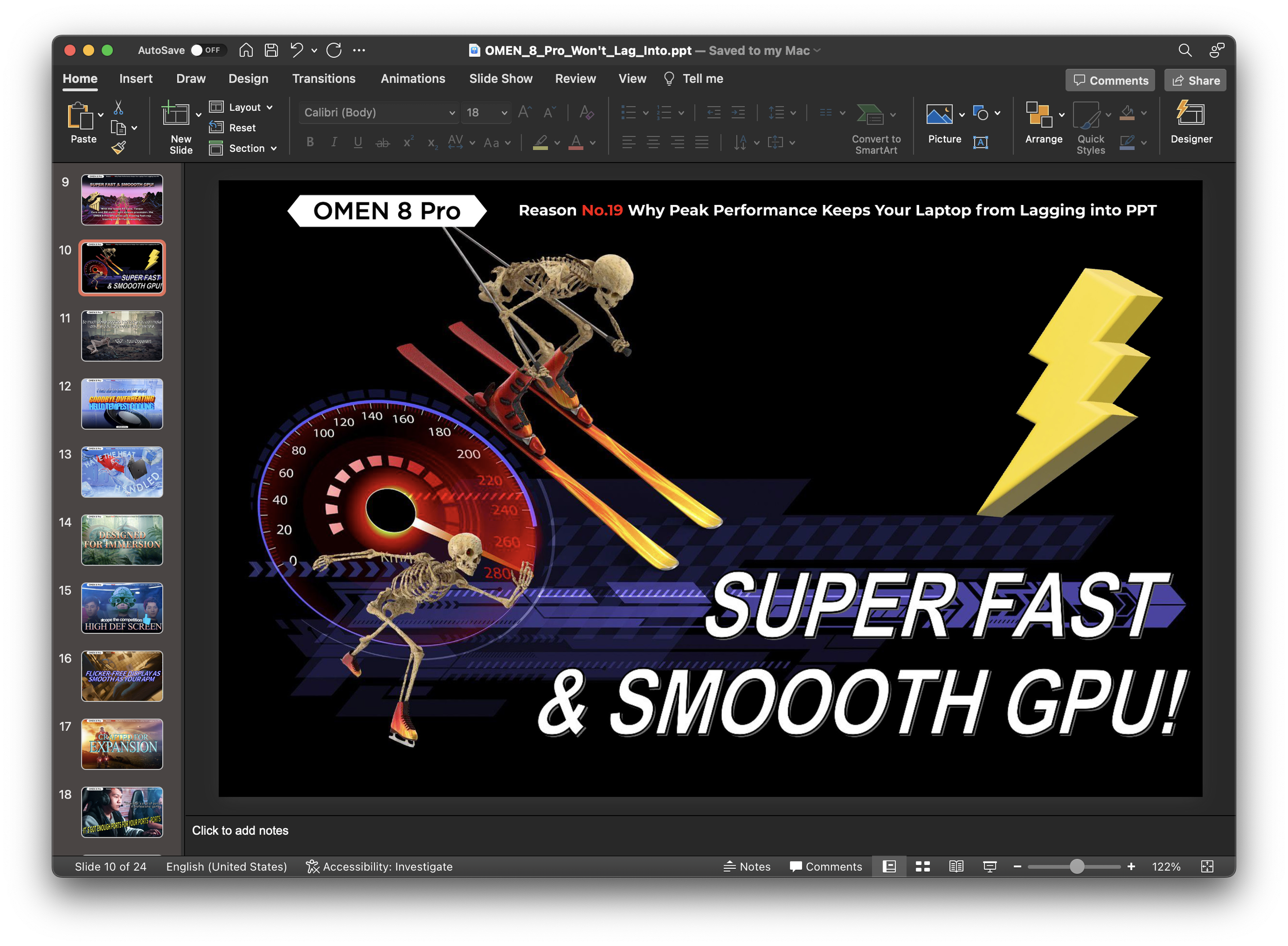The image size is (1288, 946).
Task: Open the Paste options arrow
Action: pyautogui.click(x=101, y=114)
